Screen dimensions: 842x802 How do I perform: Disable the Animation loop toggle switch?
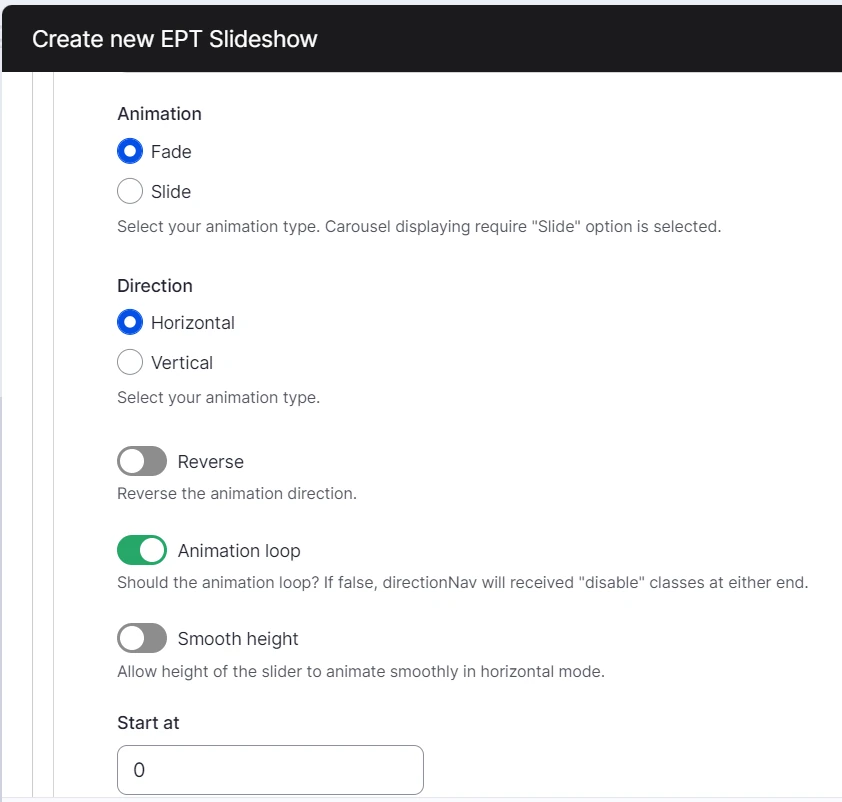142,550
